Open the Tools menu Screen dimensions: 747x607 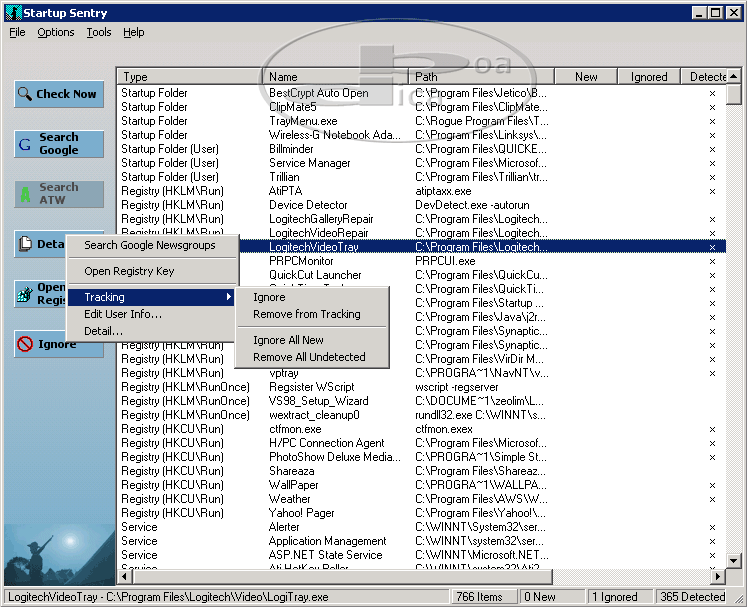99,32
